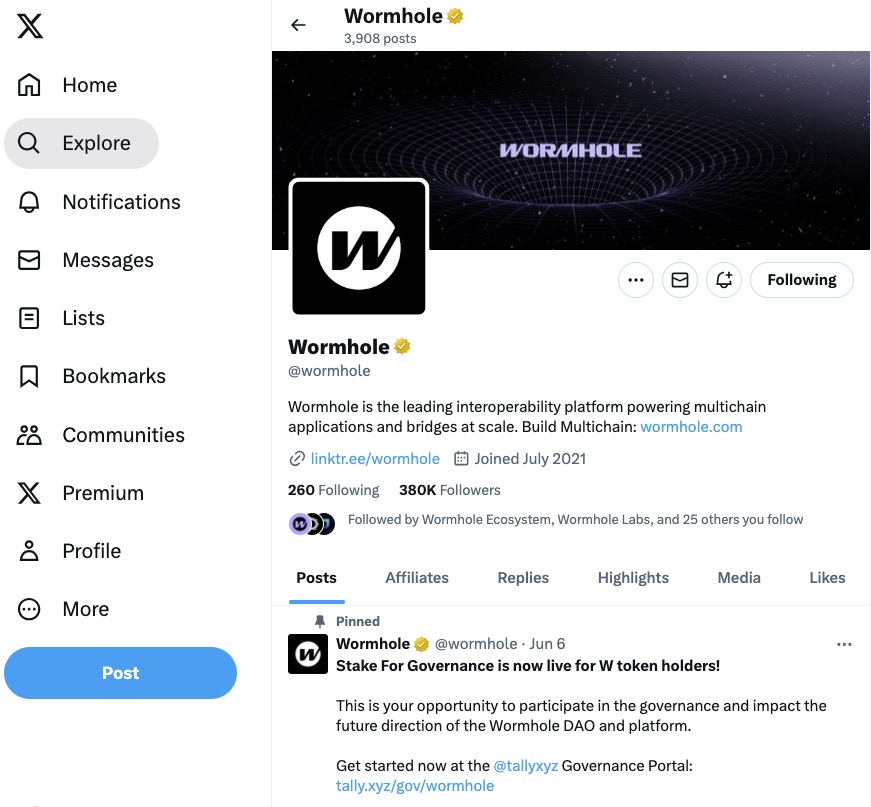
Task: Open the linktr.ee/wormhole link
Action: click(375, 459)
